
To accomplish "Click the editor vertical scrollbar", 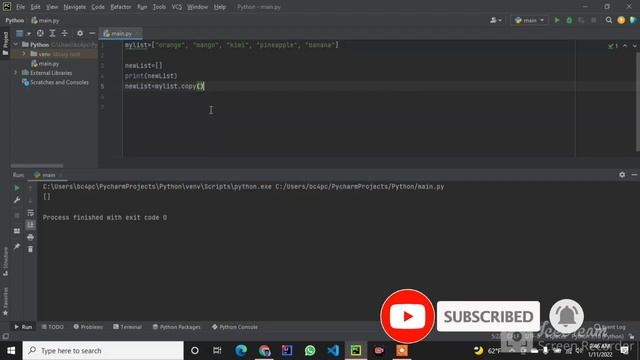I will click(638, 102).
